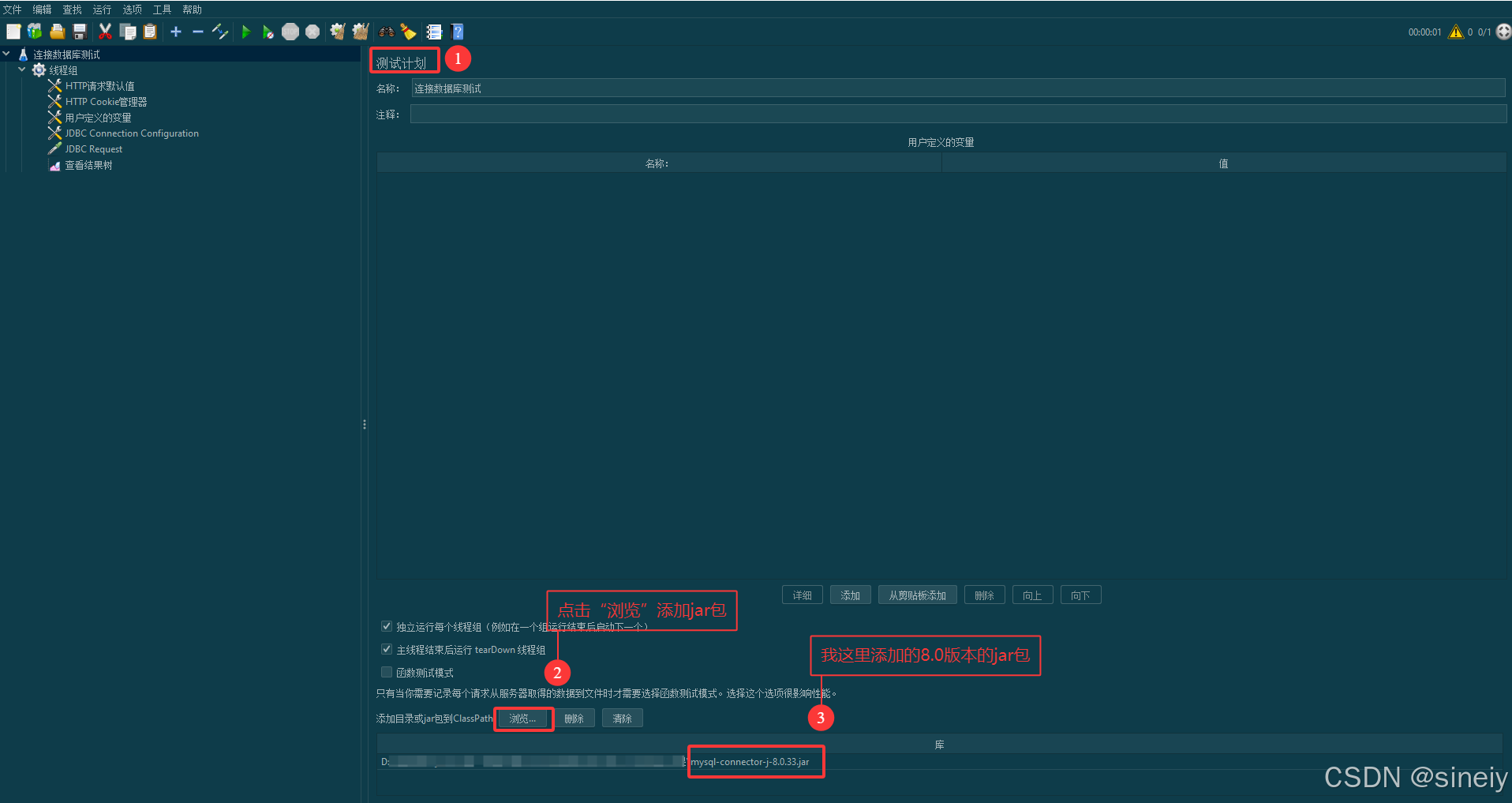
Task: Open the function helper notebook icon
Action: pos(434,32)
